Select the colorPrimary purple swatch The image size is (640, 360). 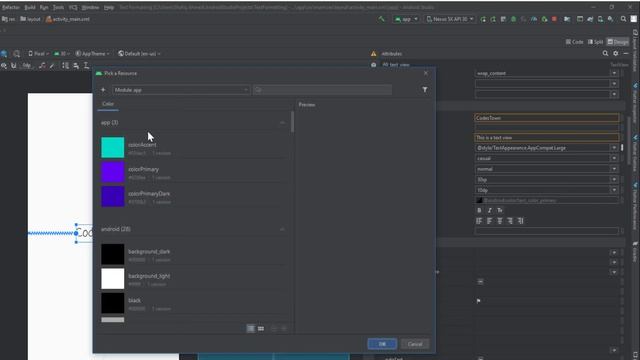(113, 172)
